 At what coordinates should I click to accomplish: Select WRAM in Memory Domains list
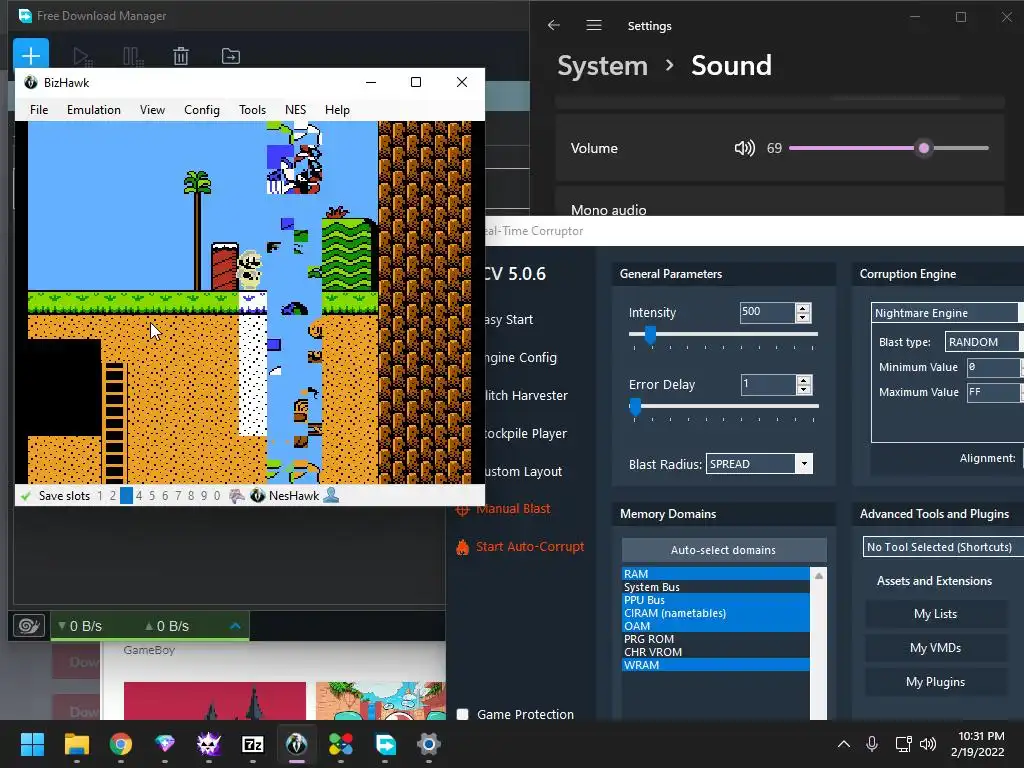click(715, 665)
